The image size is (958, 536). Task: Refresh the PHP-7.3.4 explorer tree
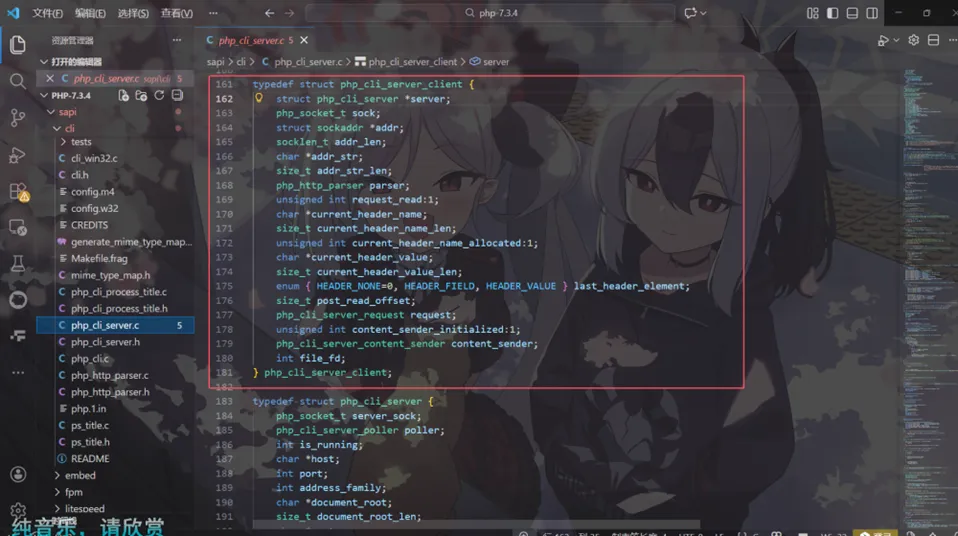tap(159, 95)
